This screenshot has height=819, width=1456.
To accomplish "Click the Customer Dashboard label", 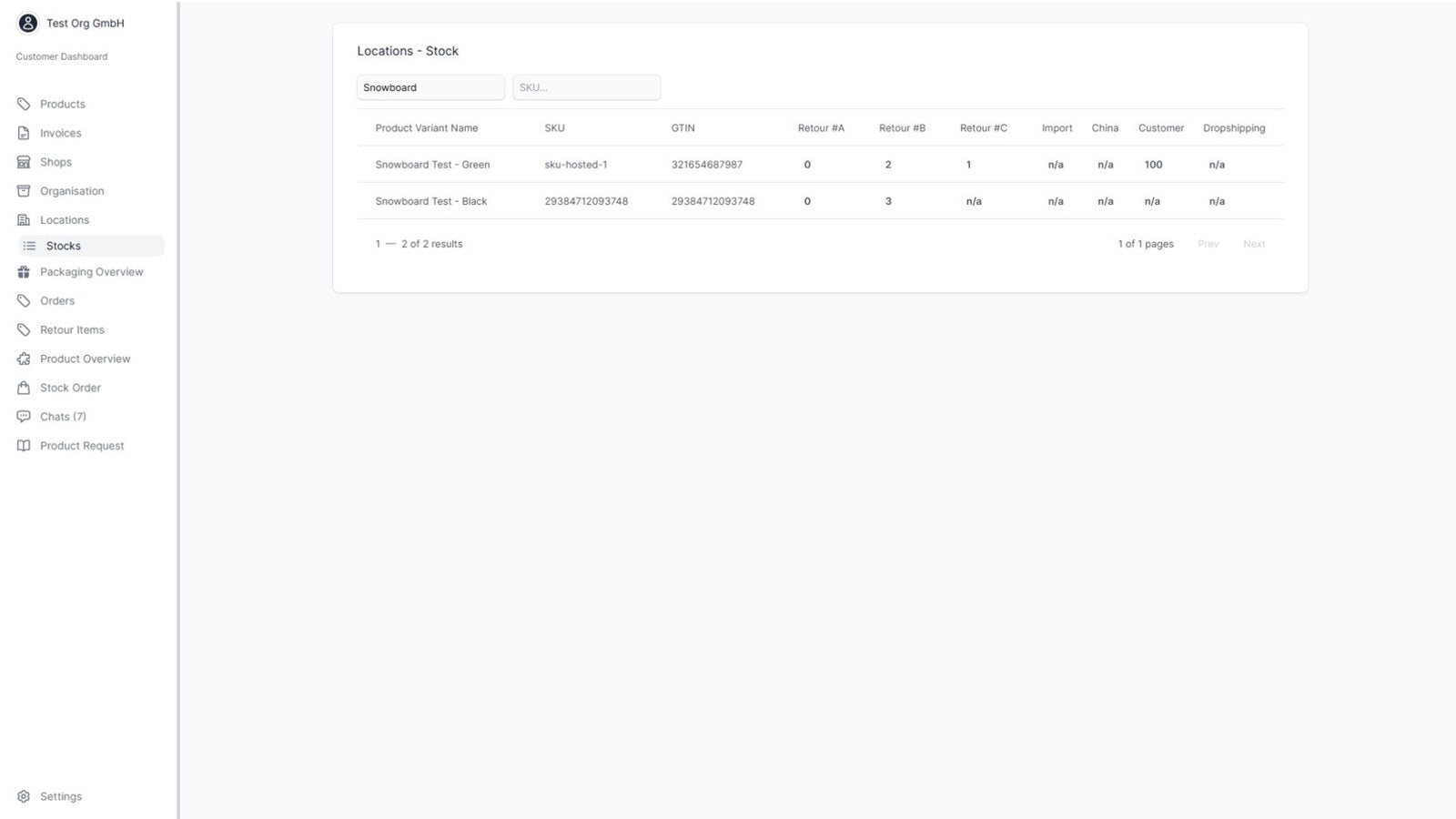I will tap(62, 56).
